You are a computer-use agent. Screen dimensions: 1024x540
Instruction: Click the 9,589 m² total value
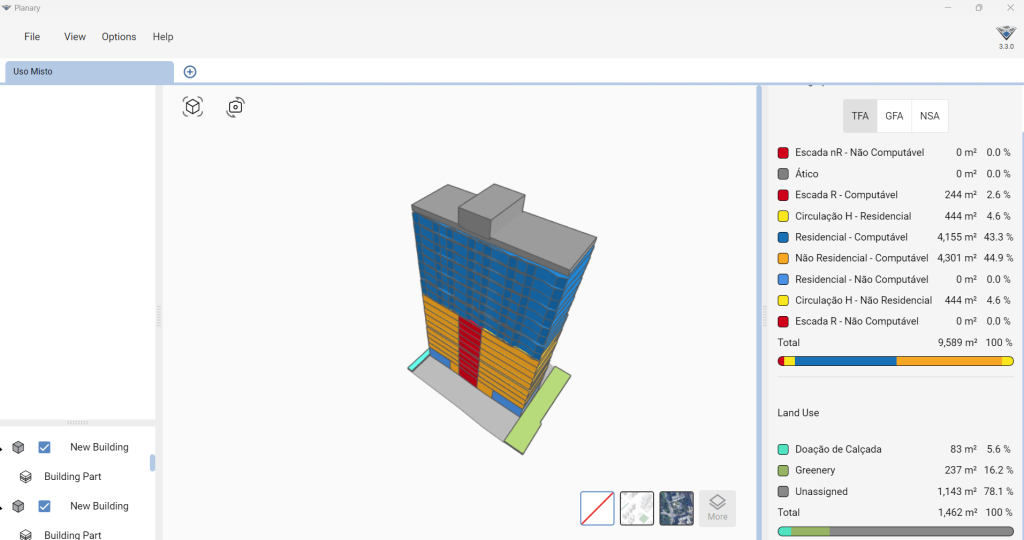[957, 342]
